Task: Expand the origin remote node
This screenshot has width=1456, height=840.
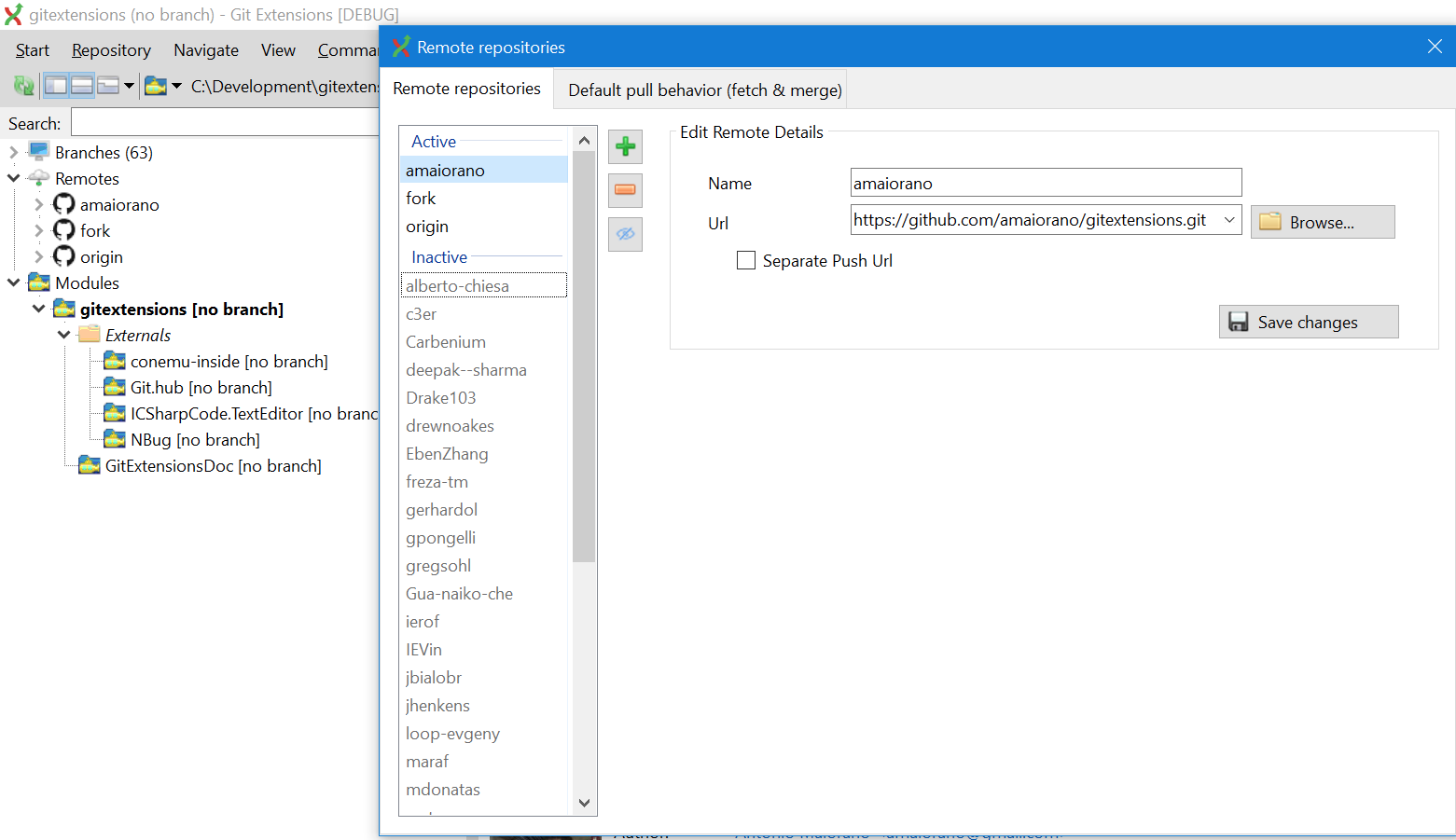Action: pyautogui.click(x=38, y=256)
